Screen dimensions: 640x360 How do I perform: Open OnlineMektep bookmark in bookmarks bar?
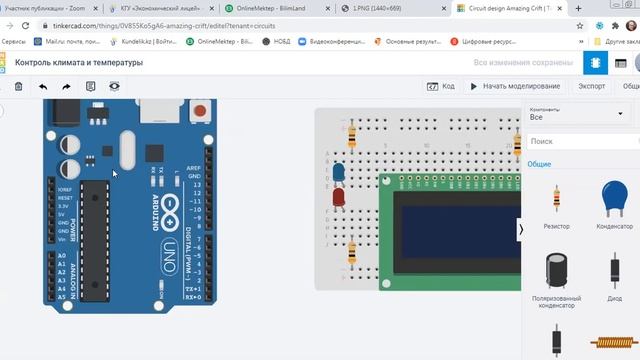[220, 41]
